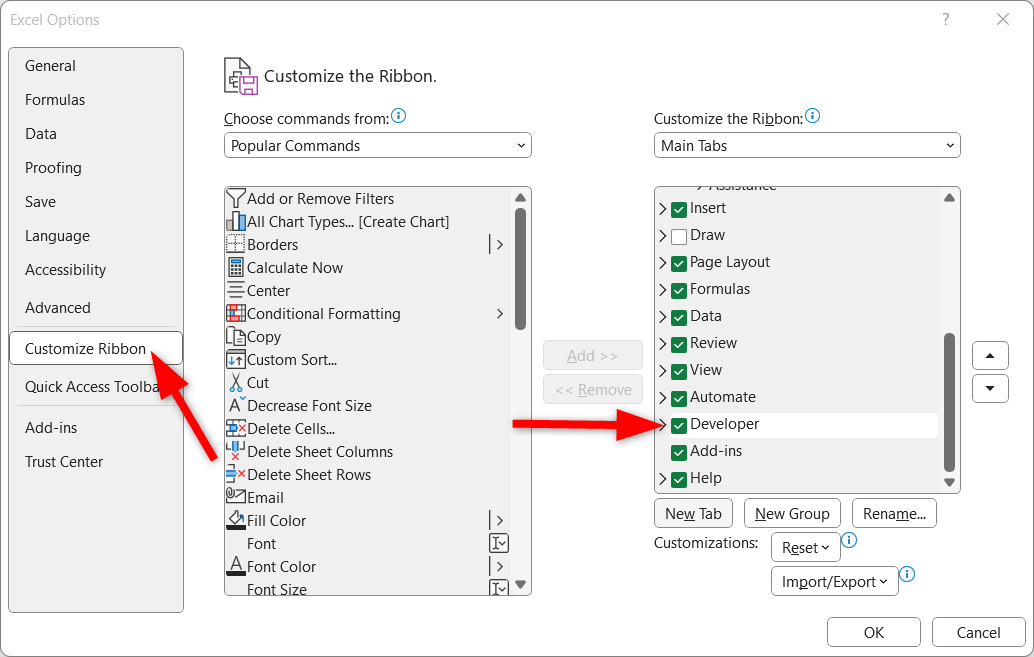Click the Email envelope icon
The height and width of the screenshot is (657, 1034).
(x=235, y=495)
